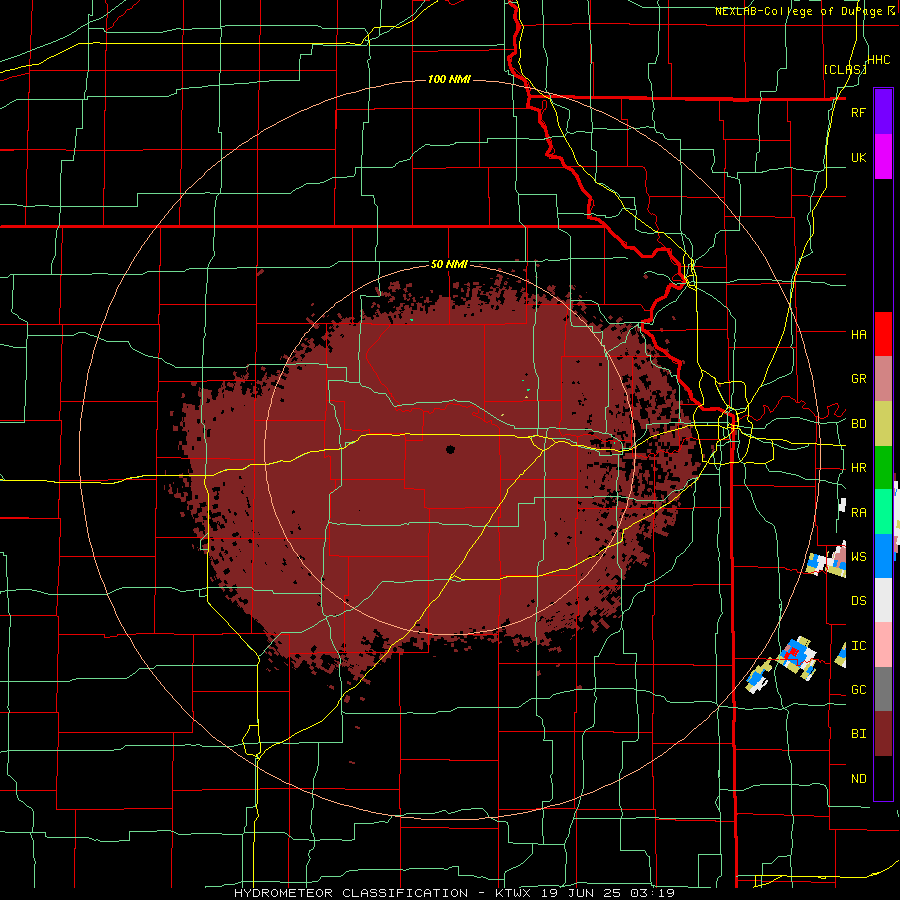The height and width of the screenshot is (900, 900).
Task: Click the "50 NMI" range ring label
Action: coord(449,265)
